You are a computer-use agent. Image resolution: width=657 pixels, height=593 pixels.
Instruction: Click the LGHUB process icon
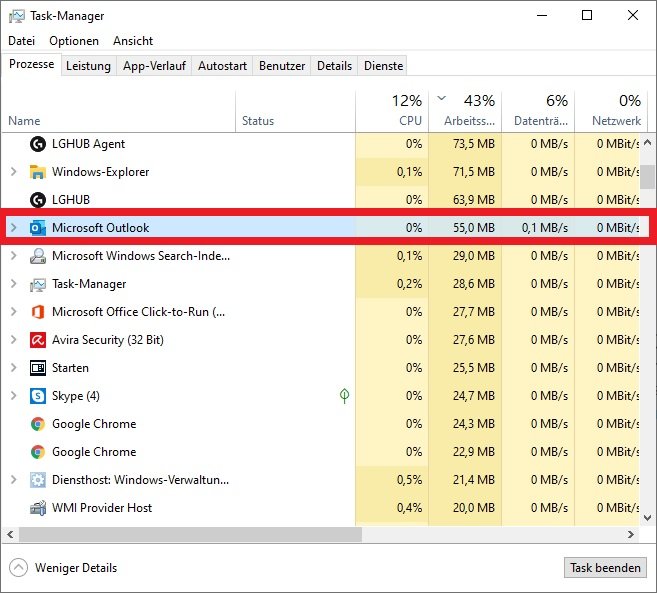pyautogui.click(x=38, y=200)
